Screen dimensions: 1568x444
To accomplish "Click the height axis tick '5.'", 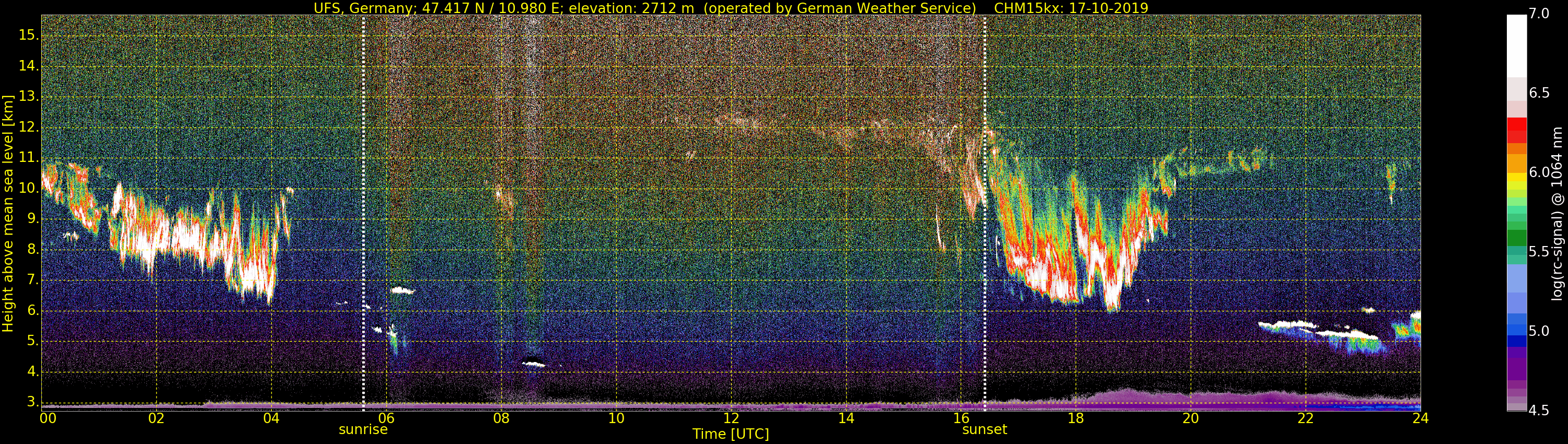I will [x=32, y=341].
